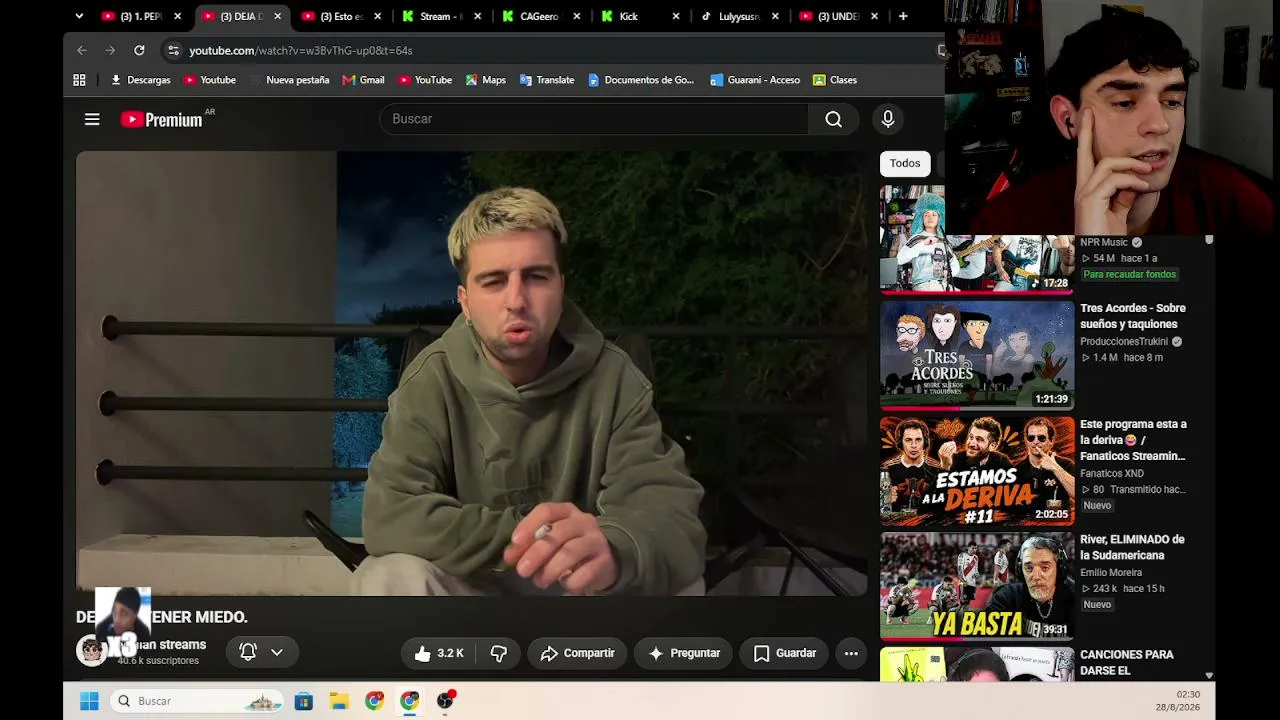Open 'CANCIONES PARA DARSE EL' video title
Screen dimensions: 1280x720
click(1127, 662)
